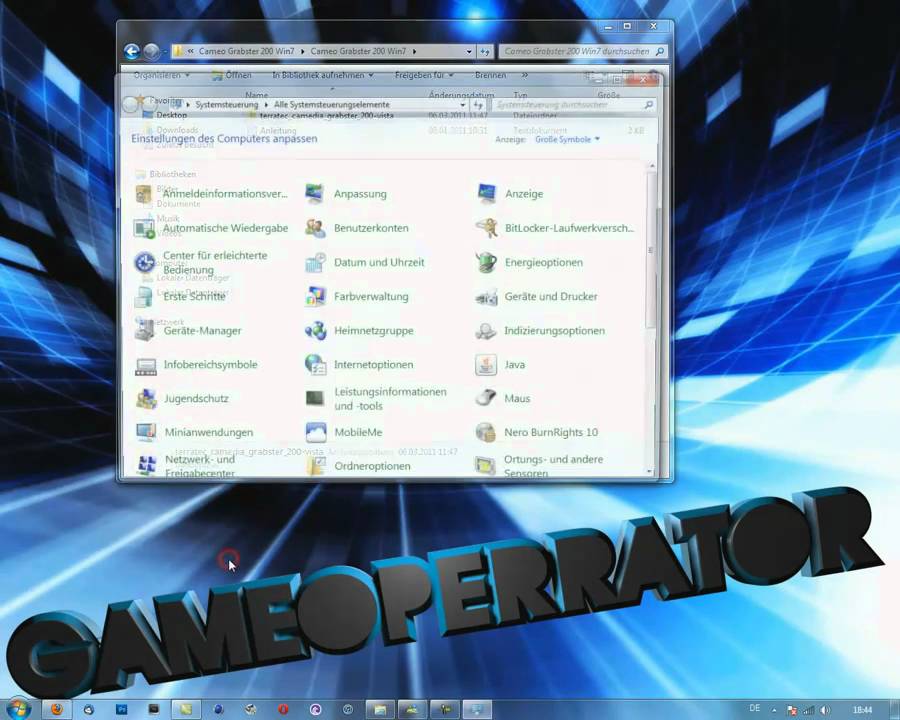Expand In Bibliothek aufnehmen dropdown
The width and height of the screenshot is (900, 720).
pyautogui.click(x=323, y=75)
